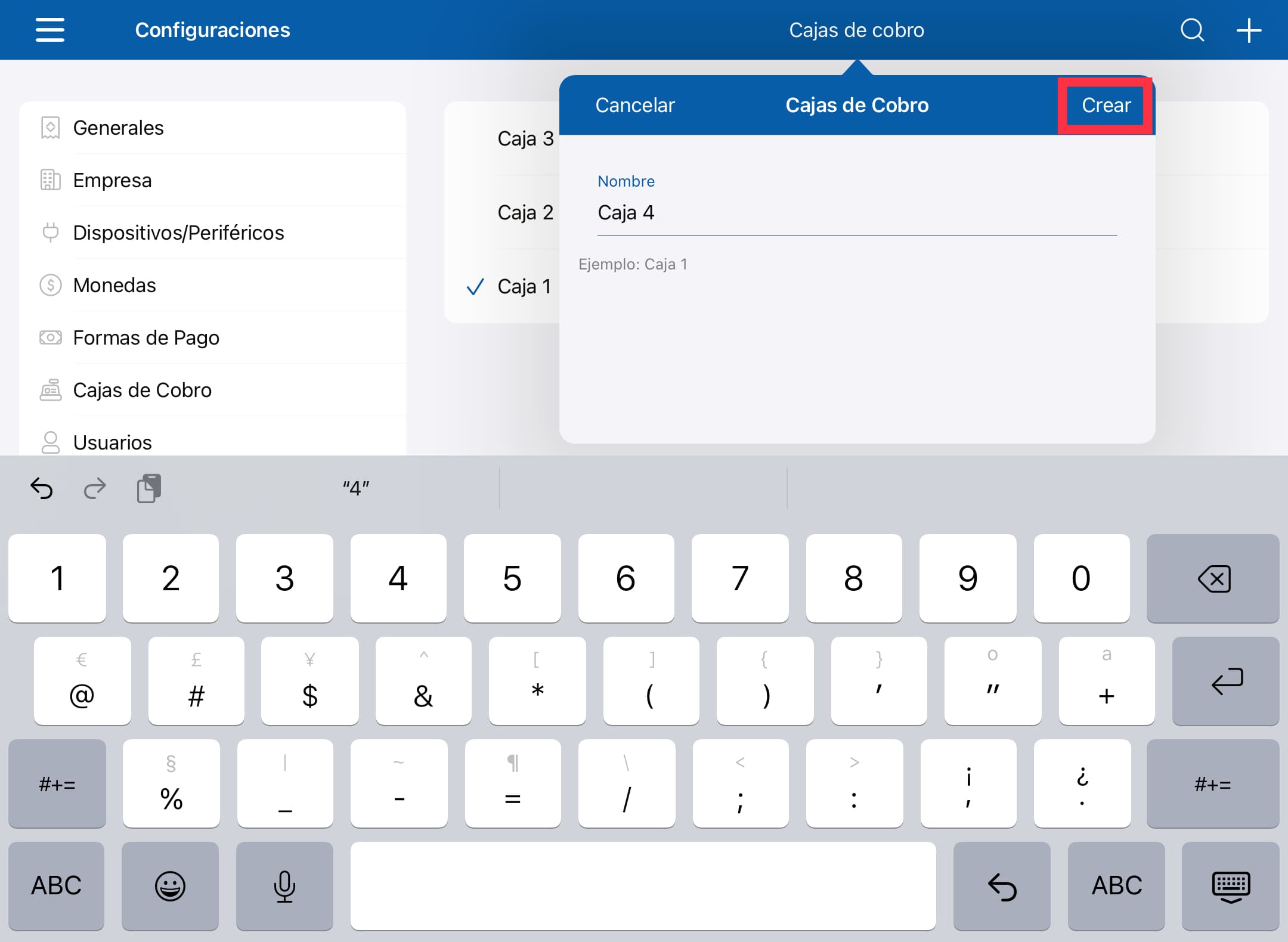Tap the hide keyboard key

[x=1231, y=886]
